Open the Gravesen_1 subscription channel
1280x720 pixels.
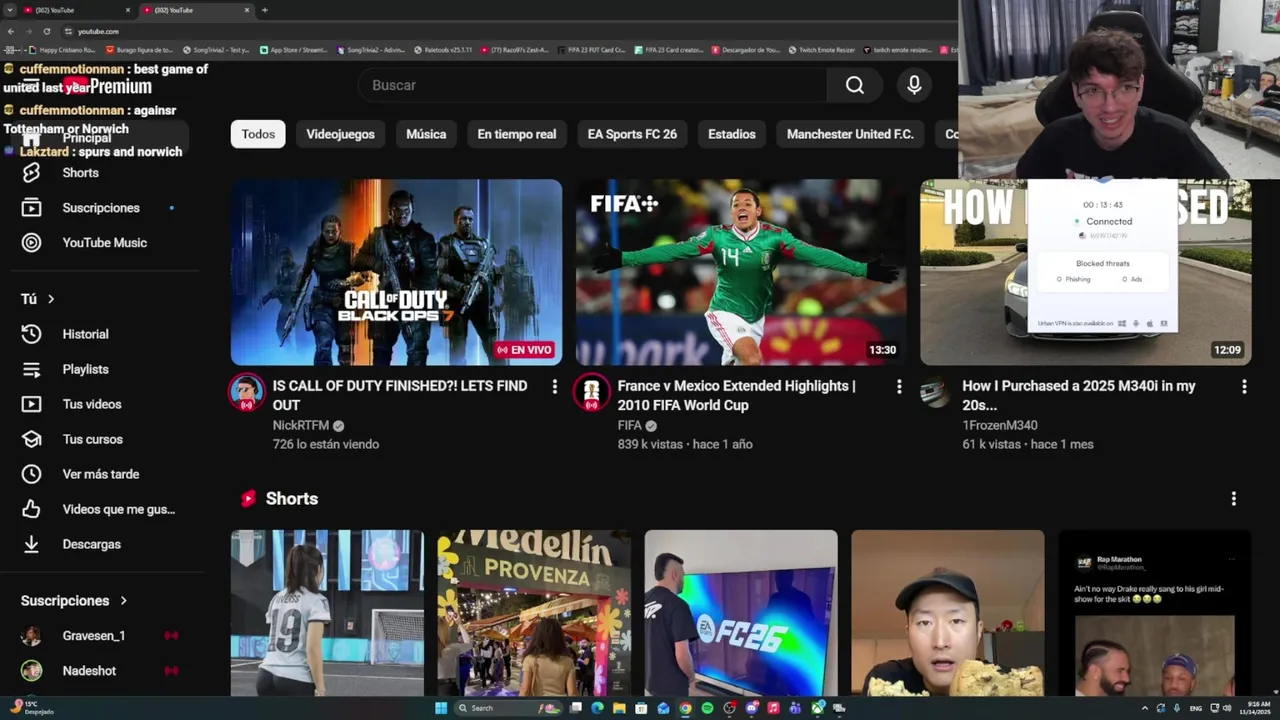pos(94,636)
